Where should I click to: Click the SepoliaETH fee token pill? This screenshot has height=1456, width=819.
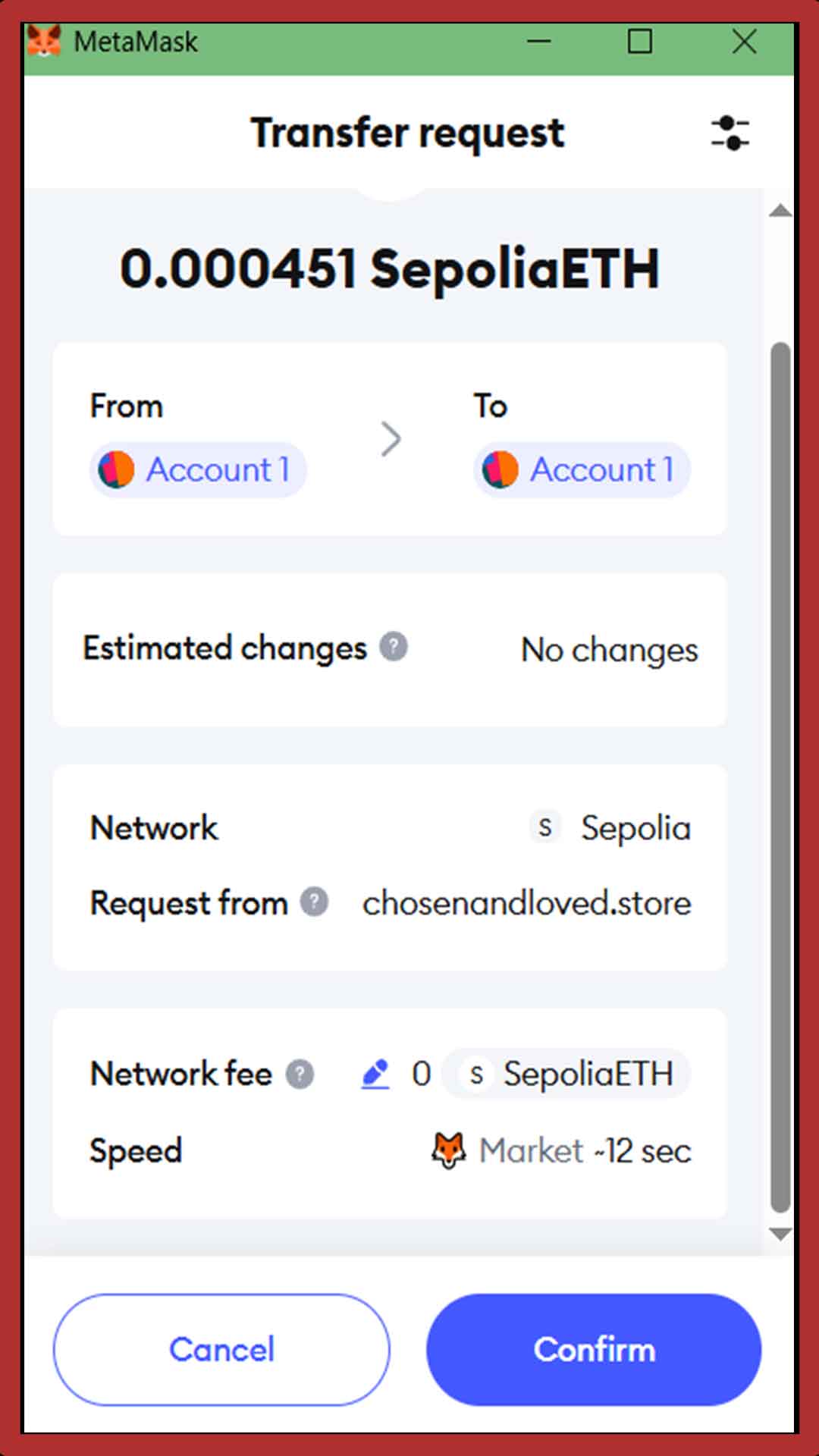tap(566, 1074)
